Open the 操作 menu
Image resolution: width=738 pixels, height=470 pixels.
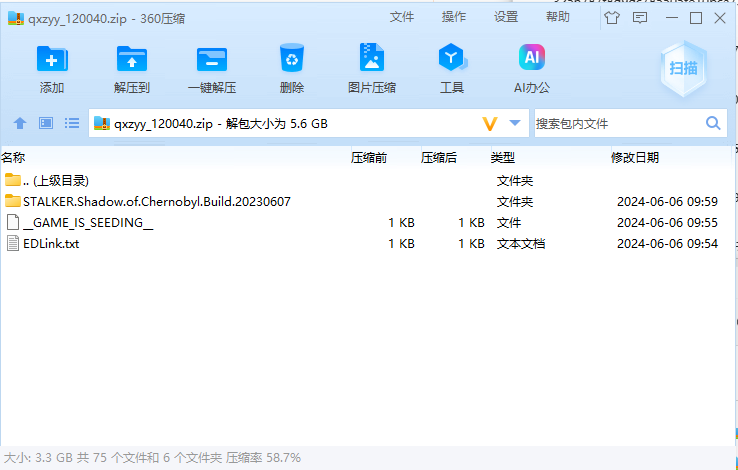point(454,17)
